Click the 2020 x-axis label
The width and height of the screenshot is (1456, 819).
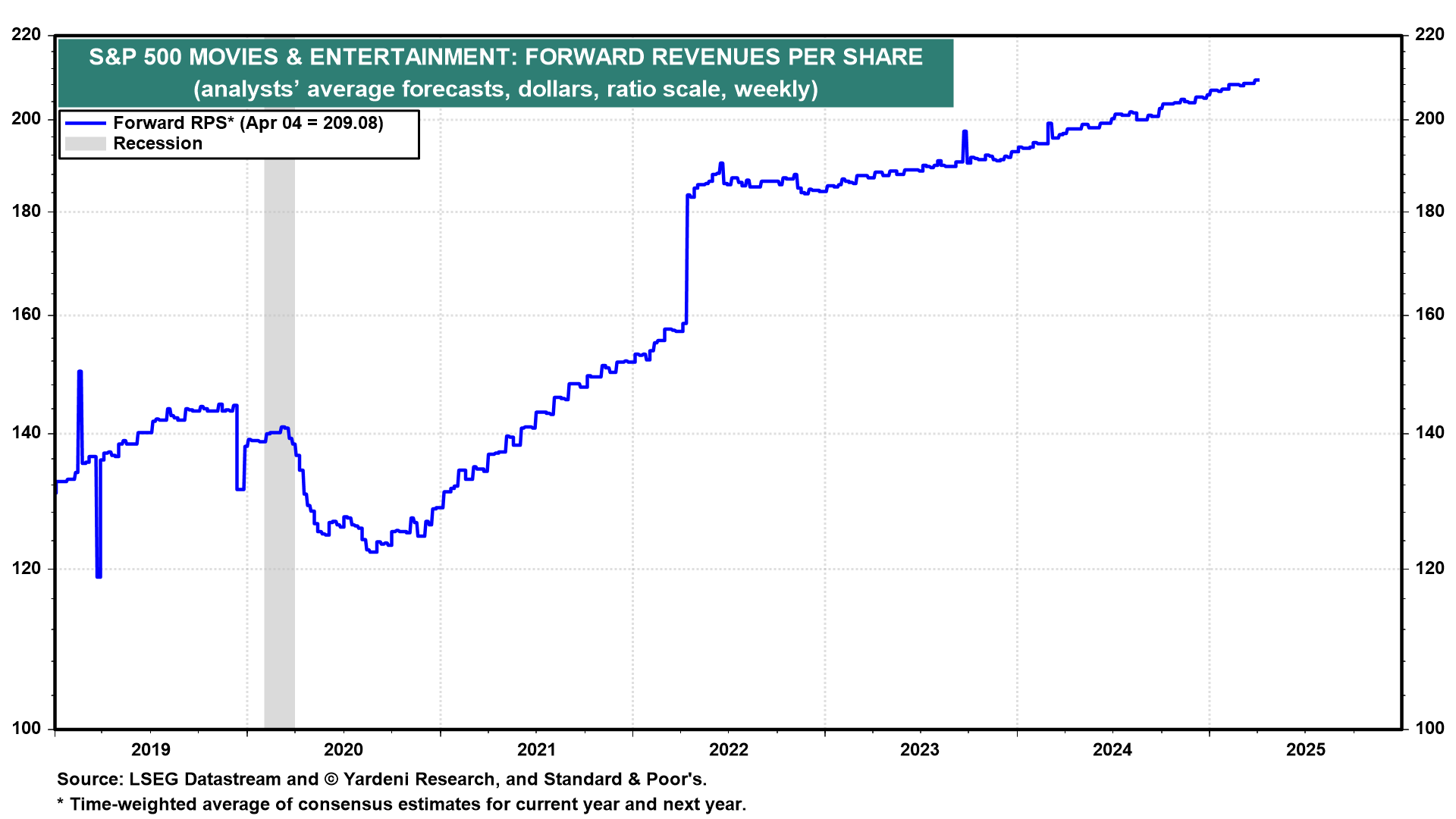(x=344, y=750)
